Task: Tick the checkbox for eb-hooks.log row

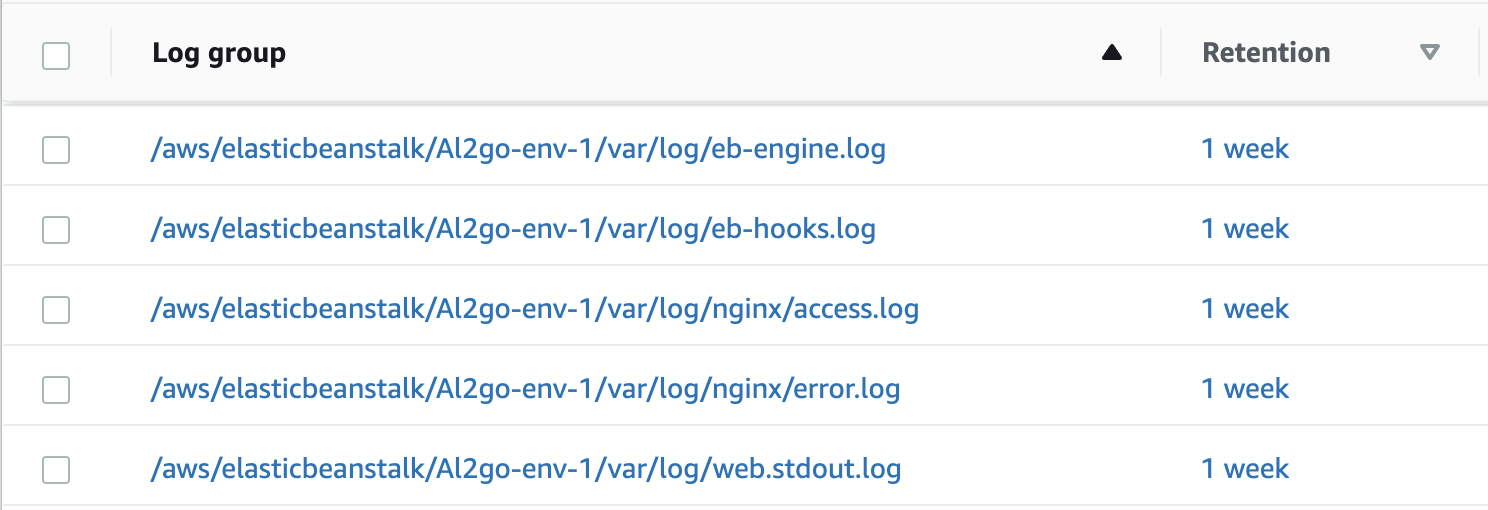Action: pos(56,230)
